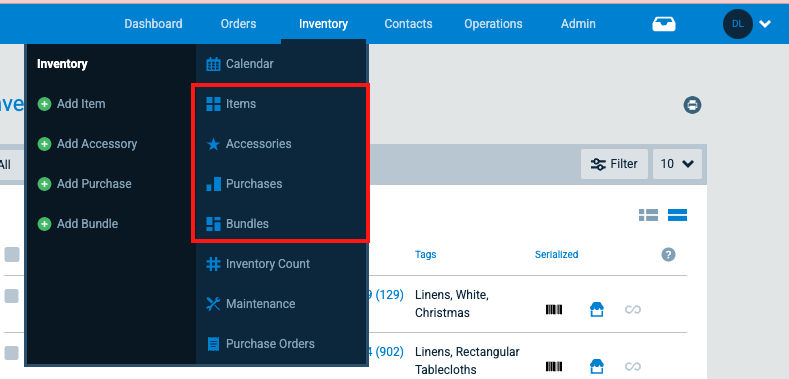Choose Add Item in Inventory menu
This screenshot has width=789, height=379.
point(81,104)
